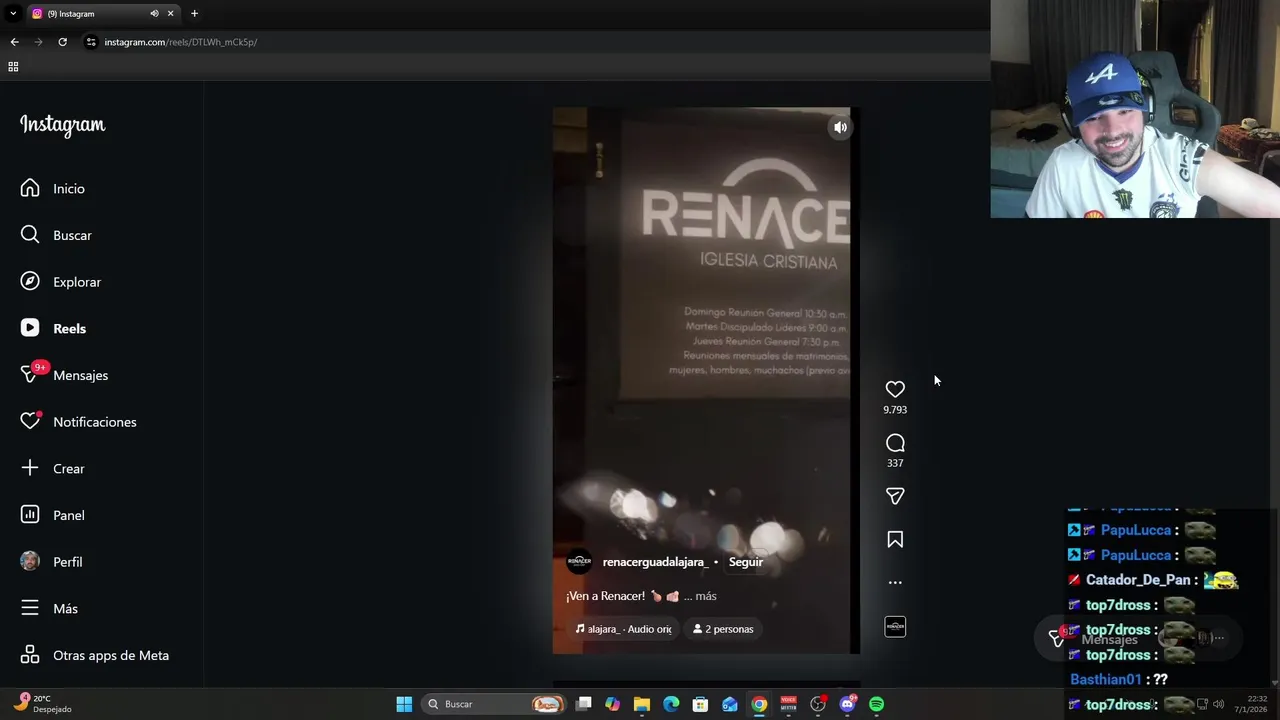Open Task View from the taskbar
Viewport: 1280px width, 720px height.
click(584, 704)
